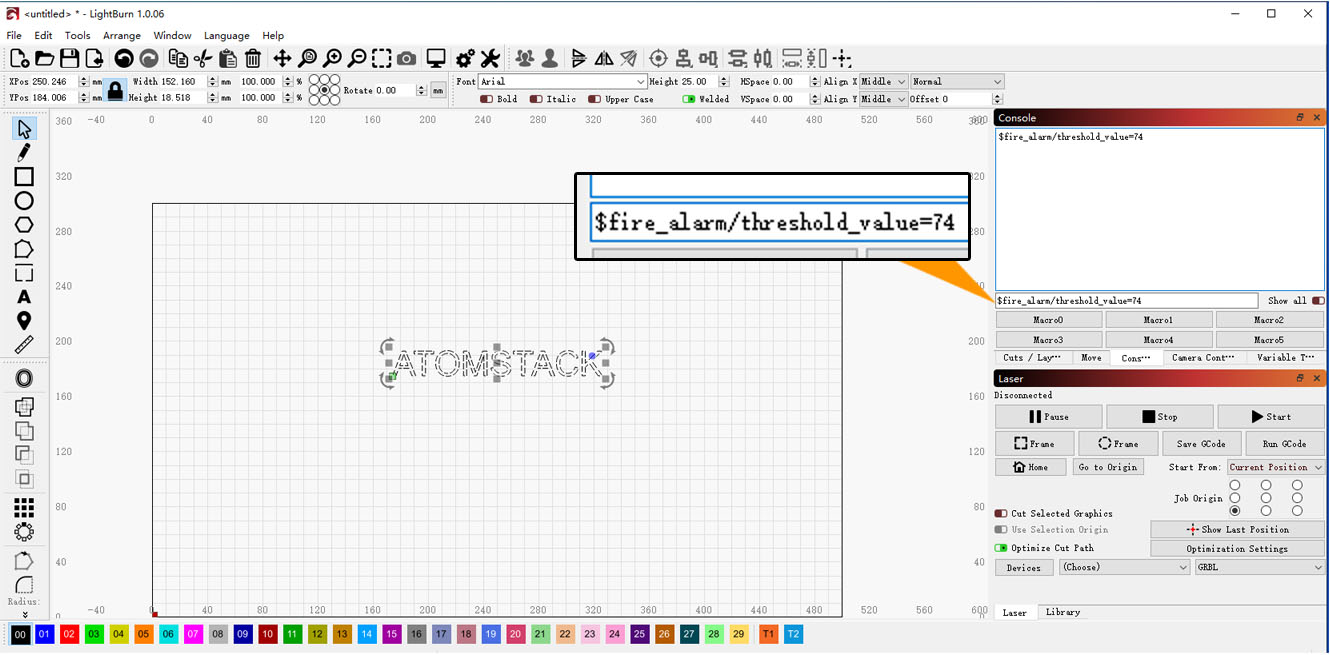Expand the GRBL controller dropdown
This screenshot has width=1330, height=655.
point(1260,567)
